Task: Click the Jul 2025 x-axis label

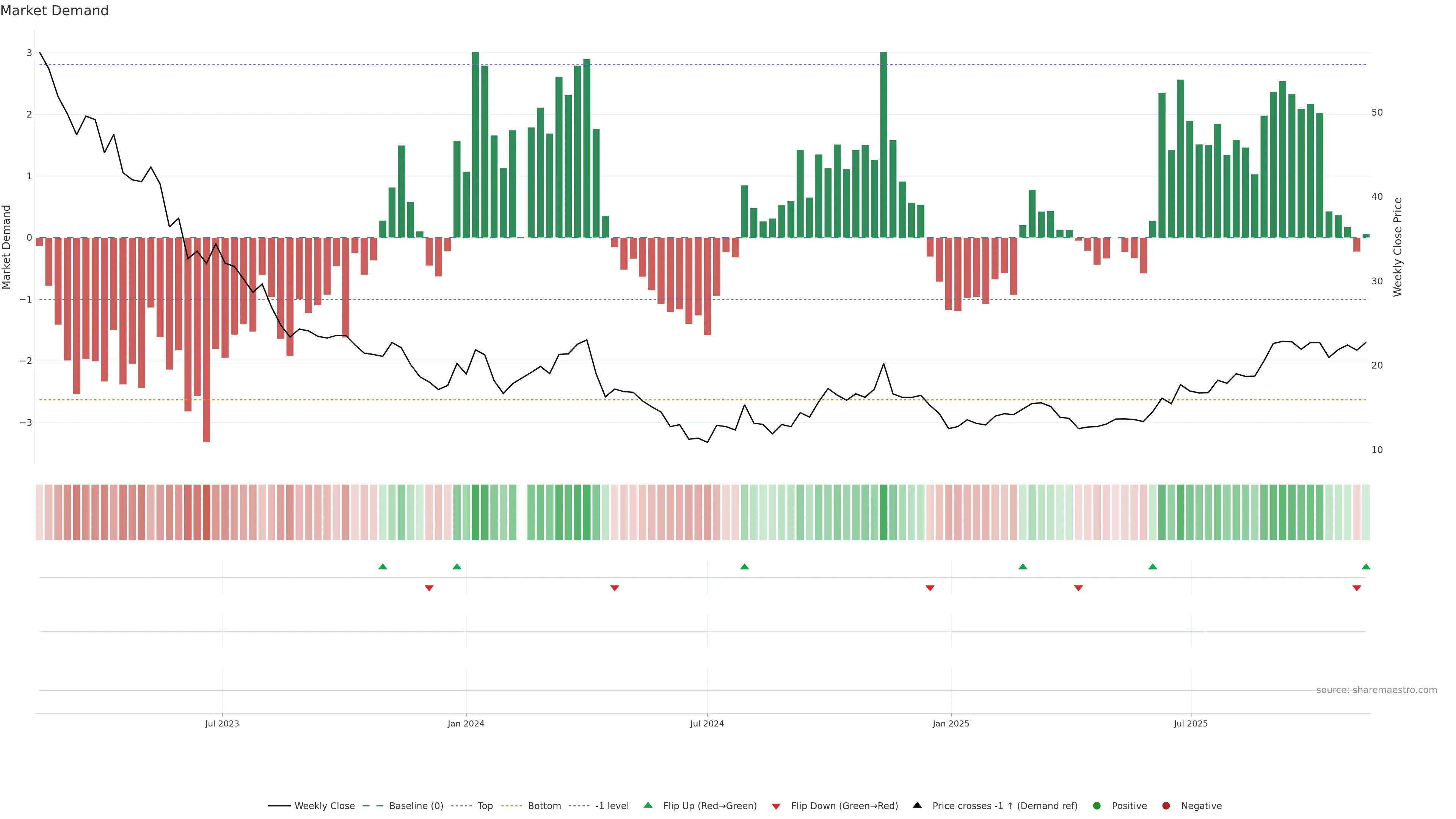Action: [1190, 723]
